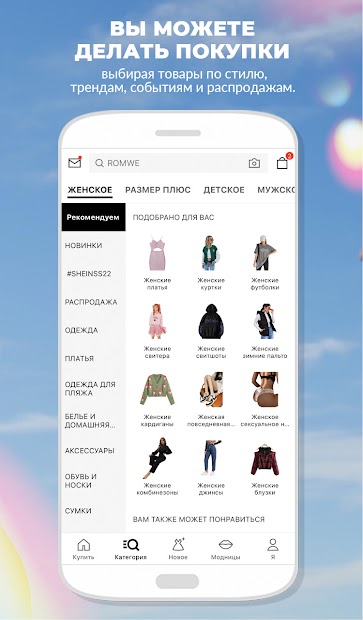Click the Женские зимние пальто label
363x620 pixels.
(265, 352)
